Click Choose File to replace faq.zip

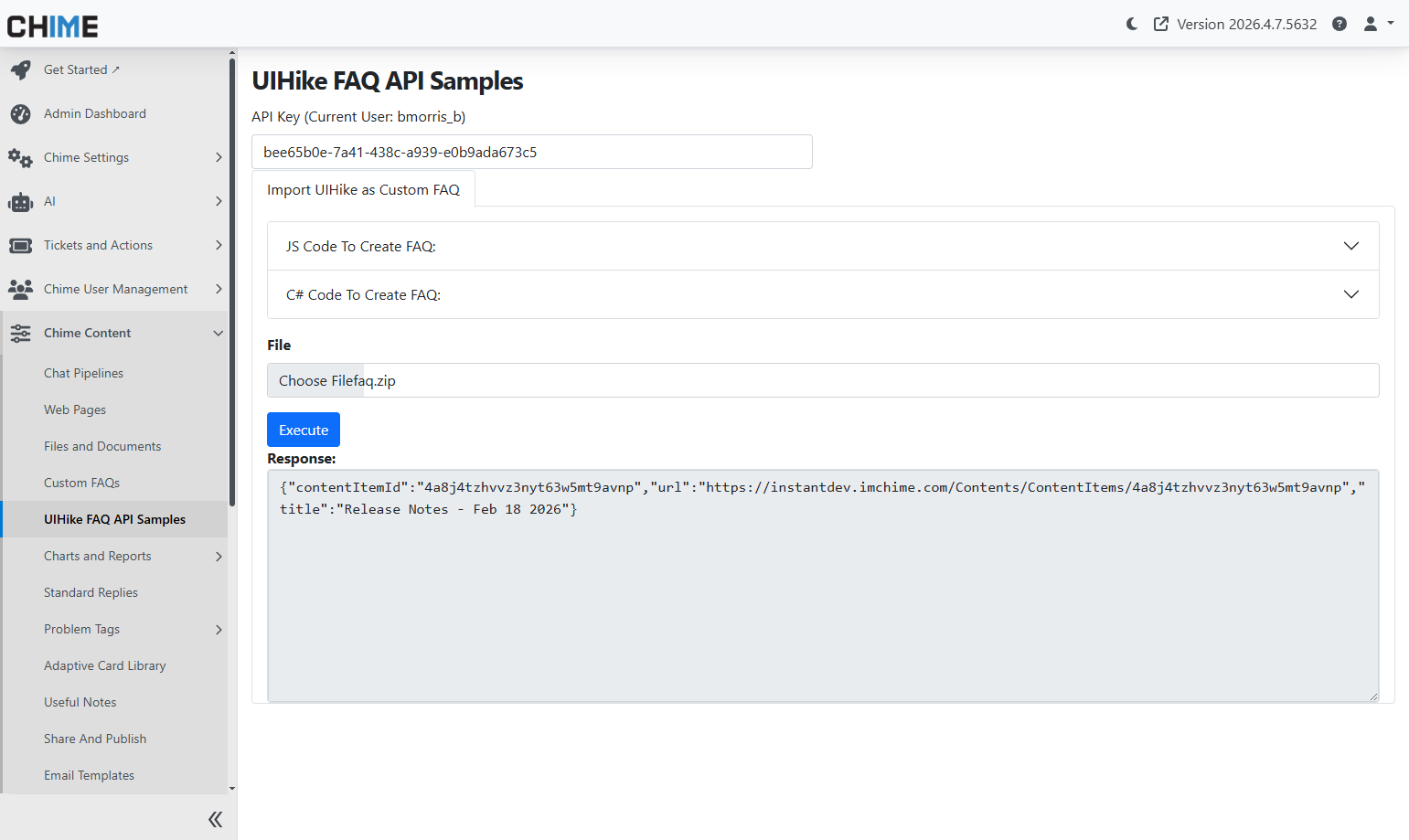pos(315,380)
